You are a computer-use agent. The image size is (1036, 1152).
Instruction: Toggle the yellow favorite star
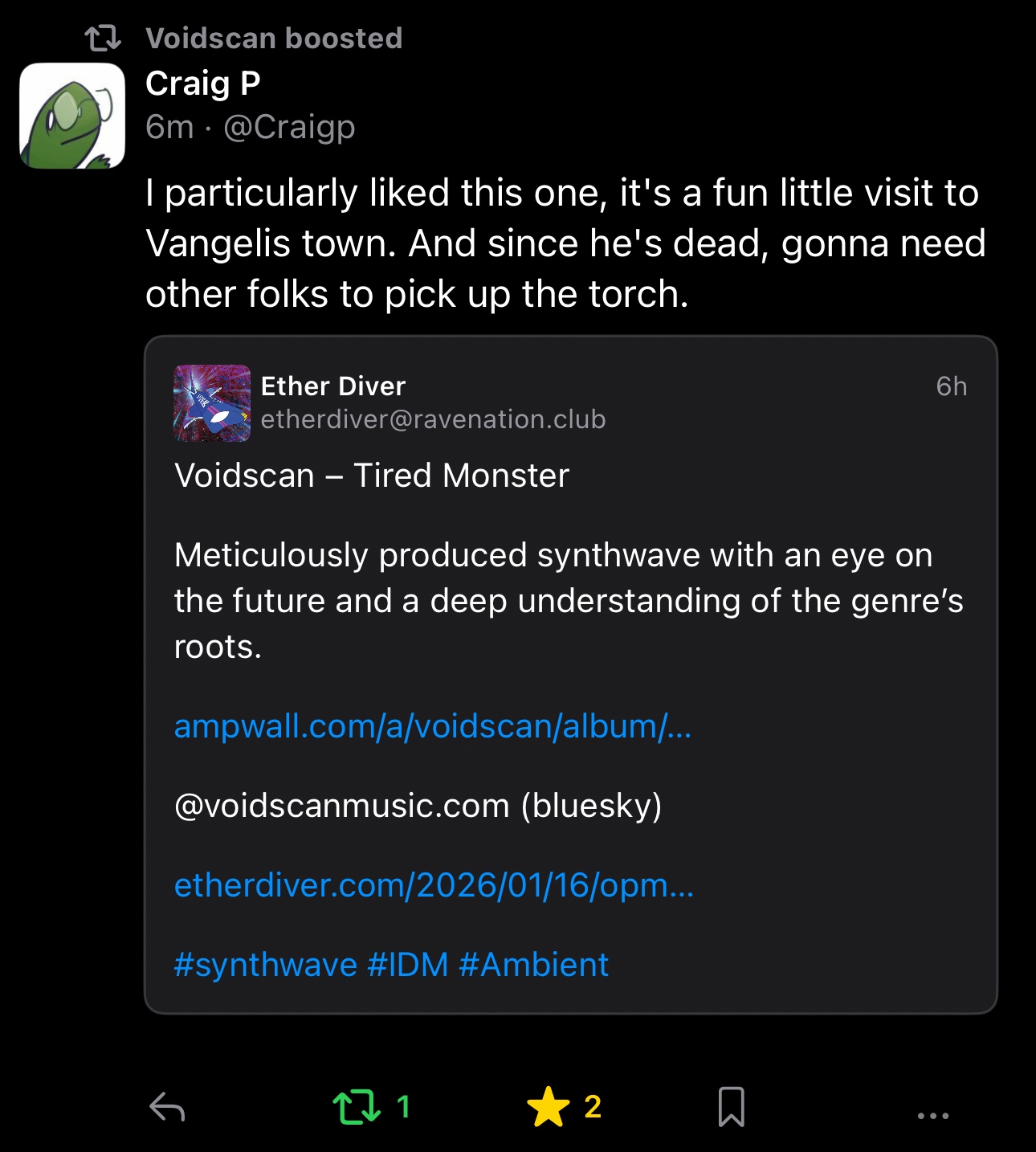tap(549, 1107)
